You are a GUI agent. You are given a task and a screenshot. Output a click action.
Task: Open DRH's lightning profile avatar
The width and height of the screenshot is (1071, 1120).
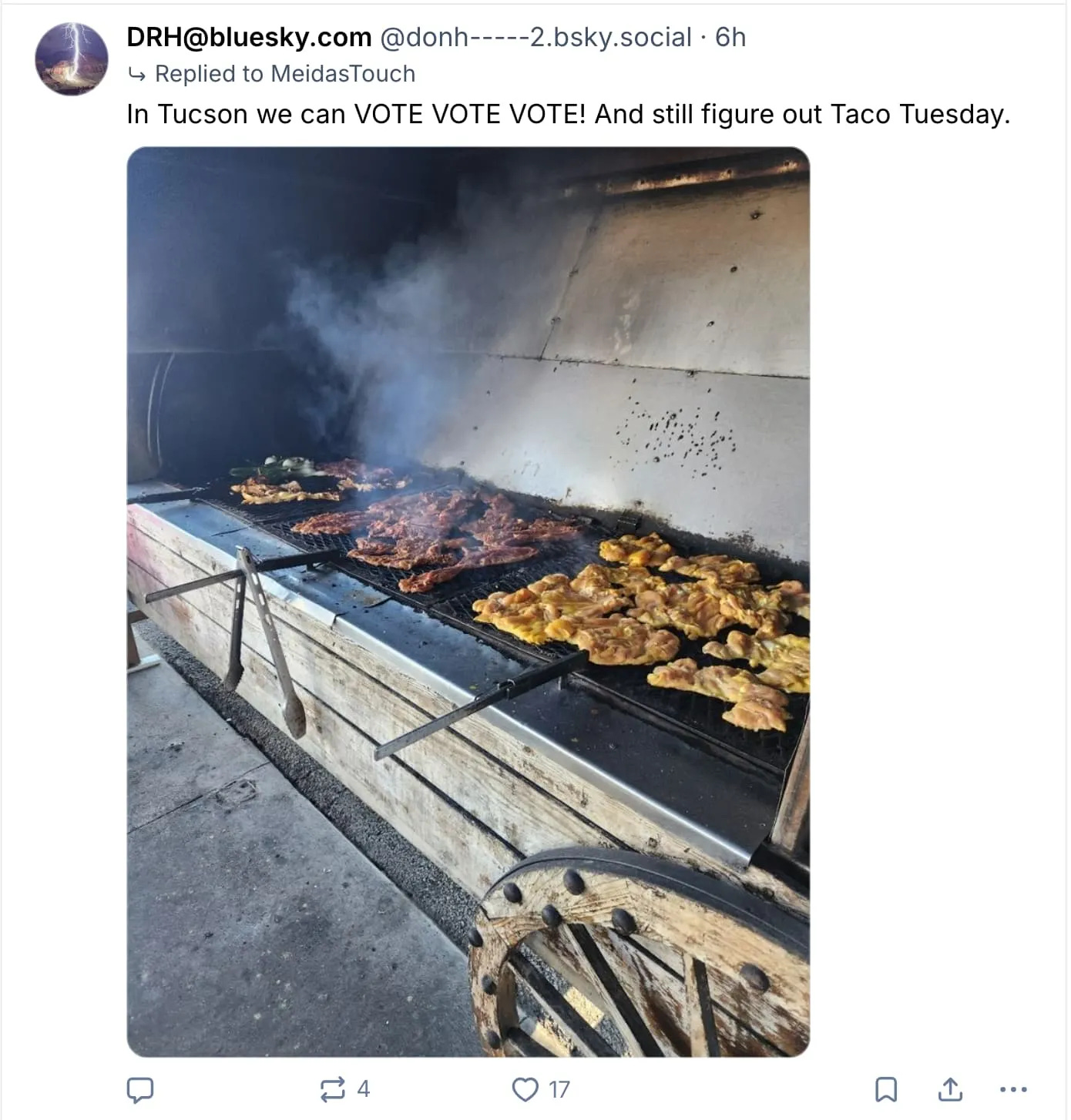click(x=72, y=59)
